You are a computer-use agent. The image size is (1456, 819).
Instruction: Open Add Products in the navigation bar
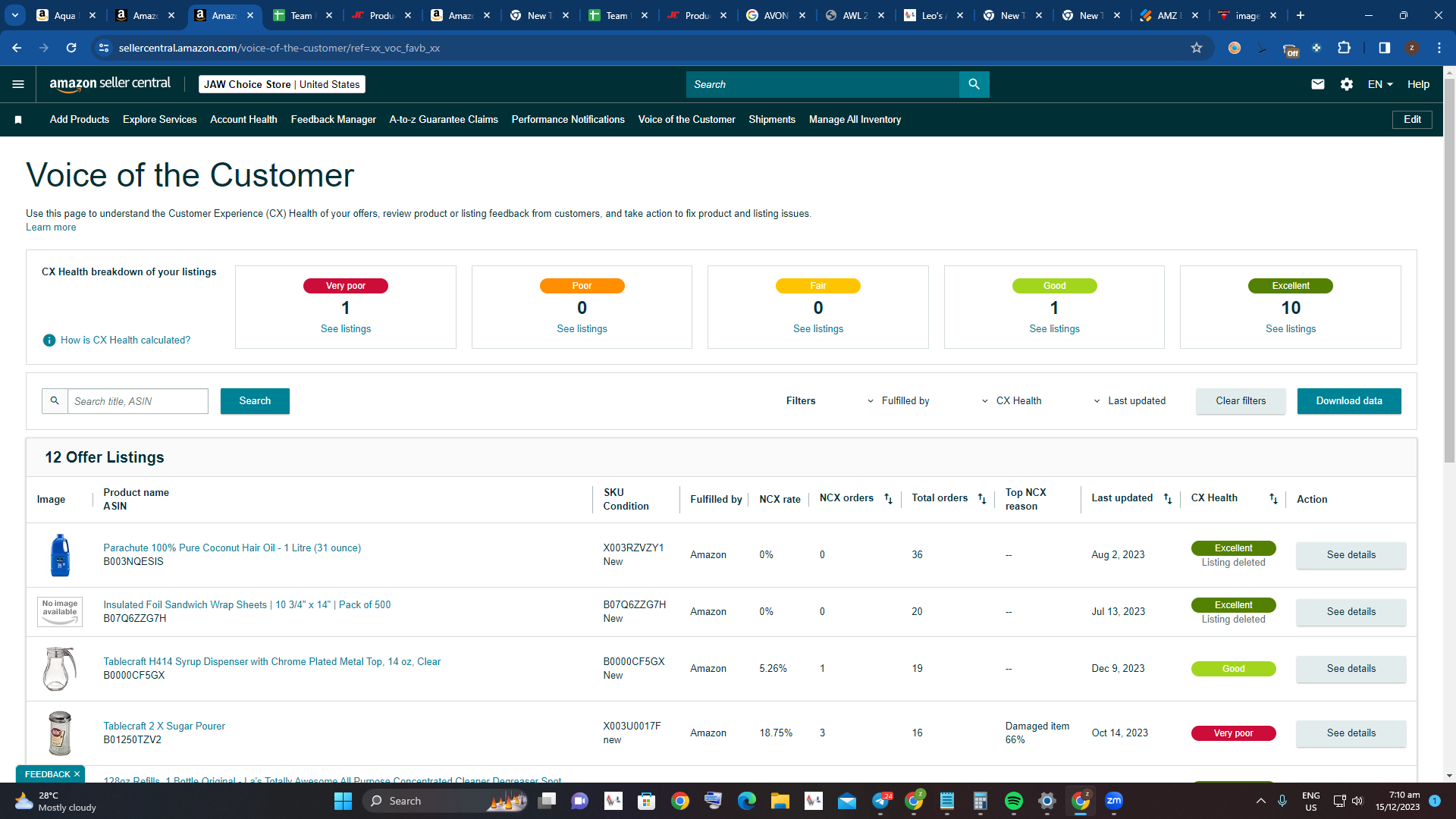(x=80, y=120)
